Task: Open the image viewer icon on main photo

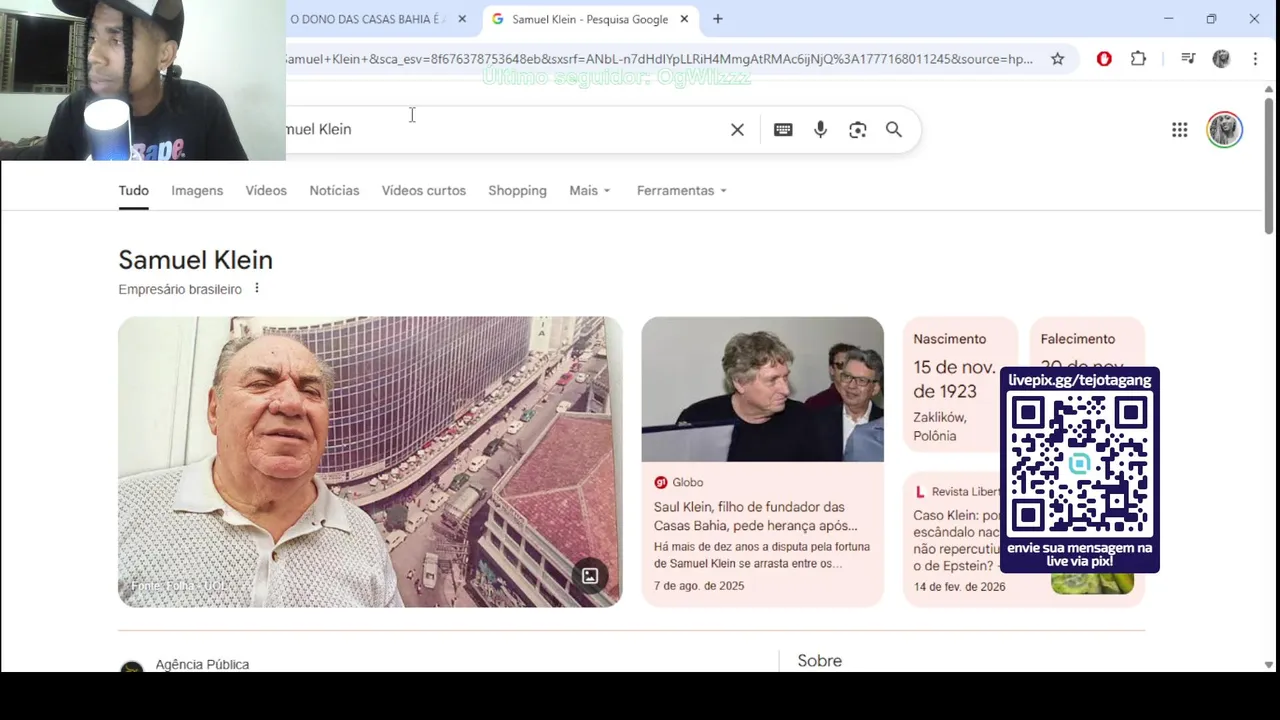Action: 590,575
